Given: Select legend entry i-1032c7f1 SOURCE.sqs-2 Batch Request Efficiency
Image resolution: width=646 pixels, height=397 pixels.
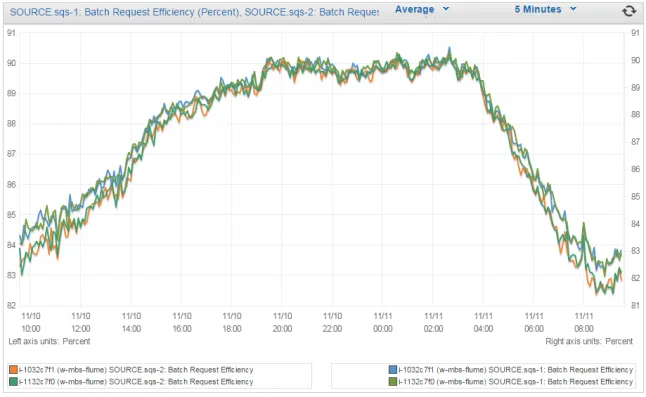Looking at the screenshot, I should [x=132, y=369].
